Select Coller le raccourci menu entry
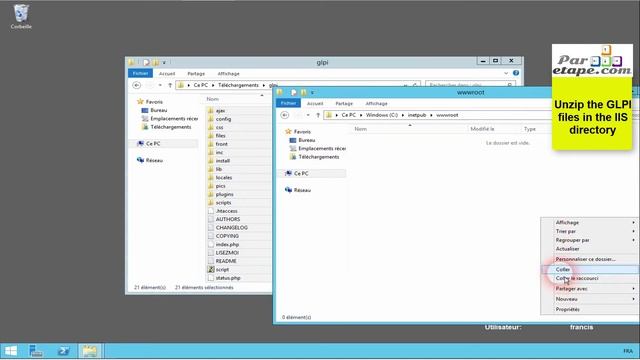640x360 pixels. [590, 278]
